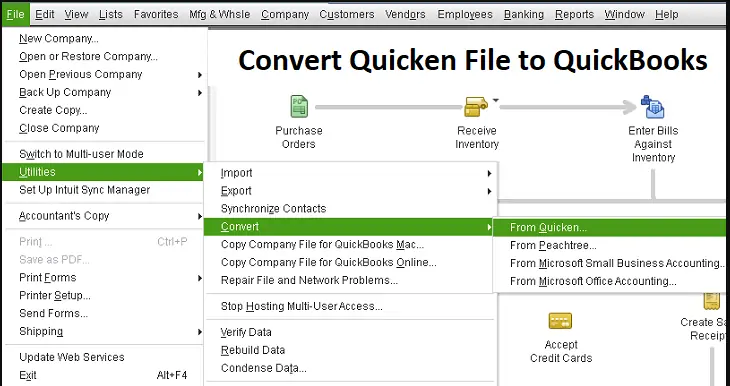Open the View menu
The height and width of the screenshot is (386, 730).
[x=76, y=14]
